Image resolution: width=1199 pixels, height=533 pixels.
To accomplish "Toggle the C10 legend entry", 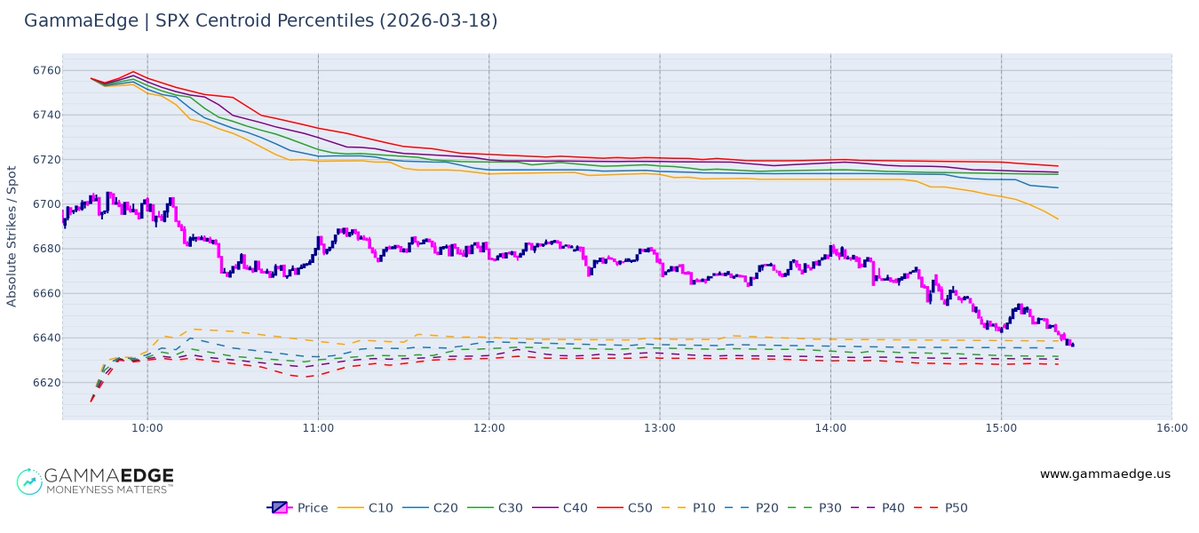I will pos(365,508).
